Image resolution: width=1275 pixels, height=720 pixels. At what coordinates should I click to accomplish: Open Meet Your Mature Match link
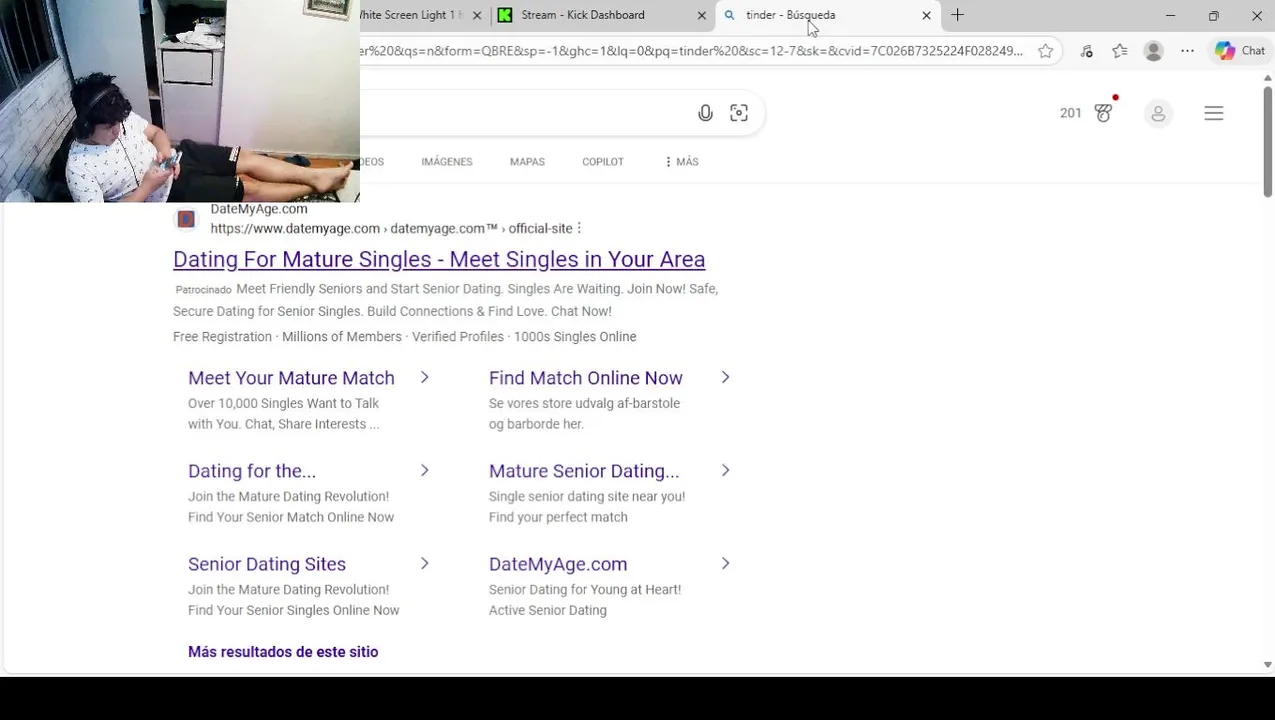pos(291,378)
